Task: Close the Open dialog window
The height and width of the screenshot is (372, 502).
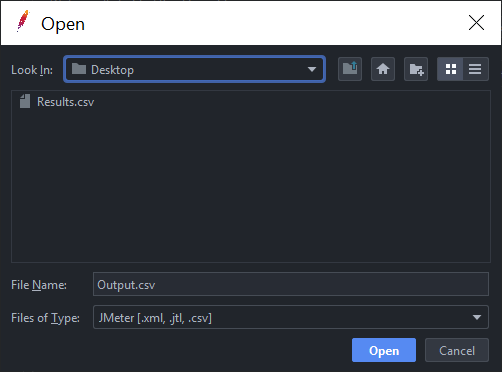Action: 476,23
